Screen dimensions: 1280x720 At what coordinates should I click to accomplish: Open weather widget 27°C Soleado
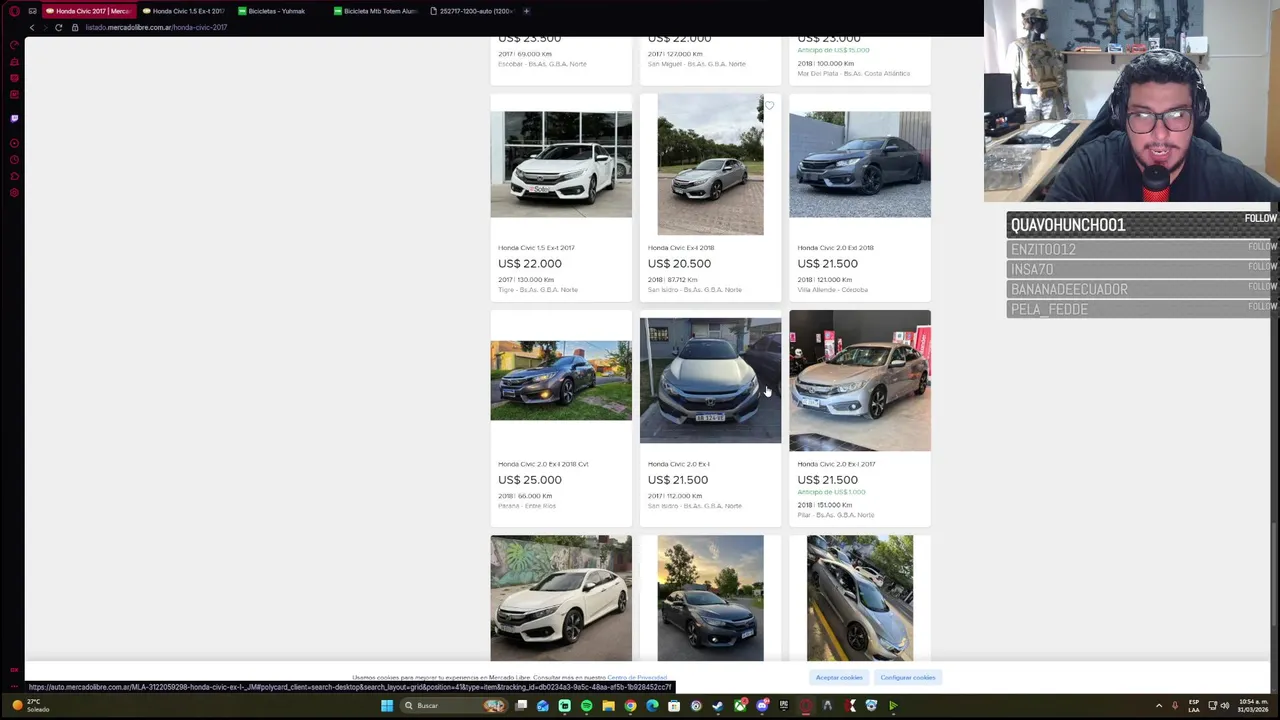pos(30,706)
